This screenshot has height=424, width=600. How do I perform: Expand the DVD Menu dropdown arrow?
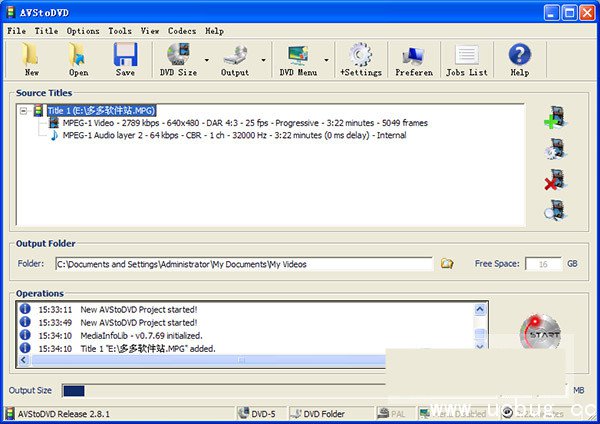(x=326, y=60)
